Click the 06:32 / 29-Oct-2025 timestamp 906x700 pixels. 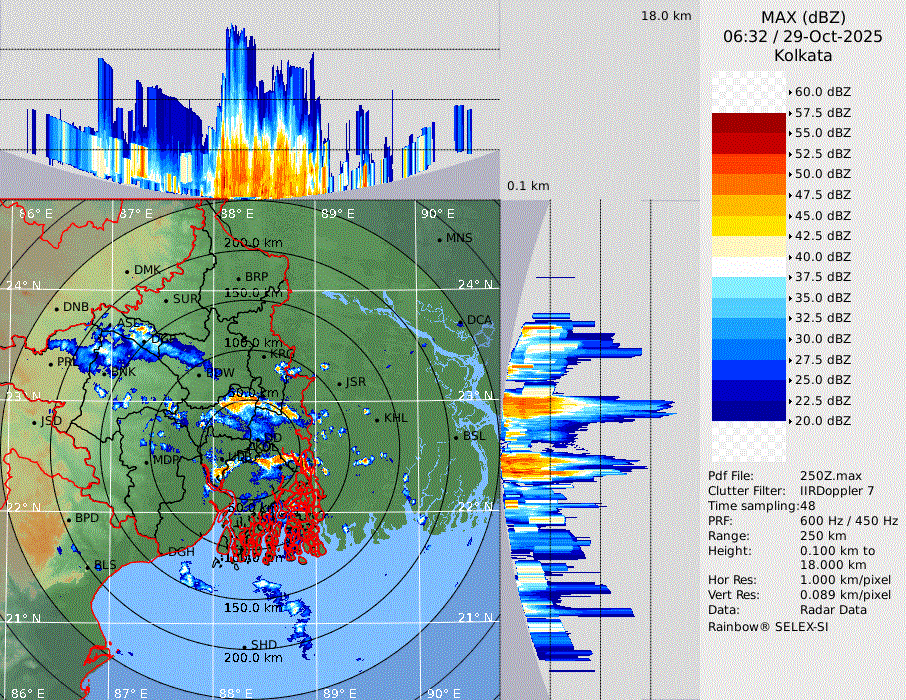(x=803, y=36)
